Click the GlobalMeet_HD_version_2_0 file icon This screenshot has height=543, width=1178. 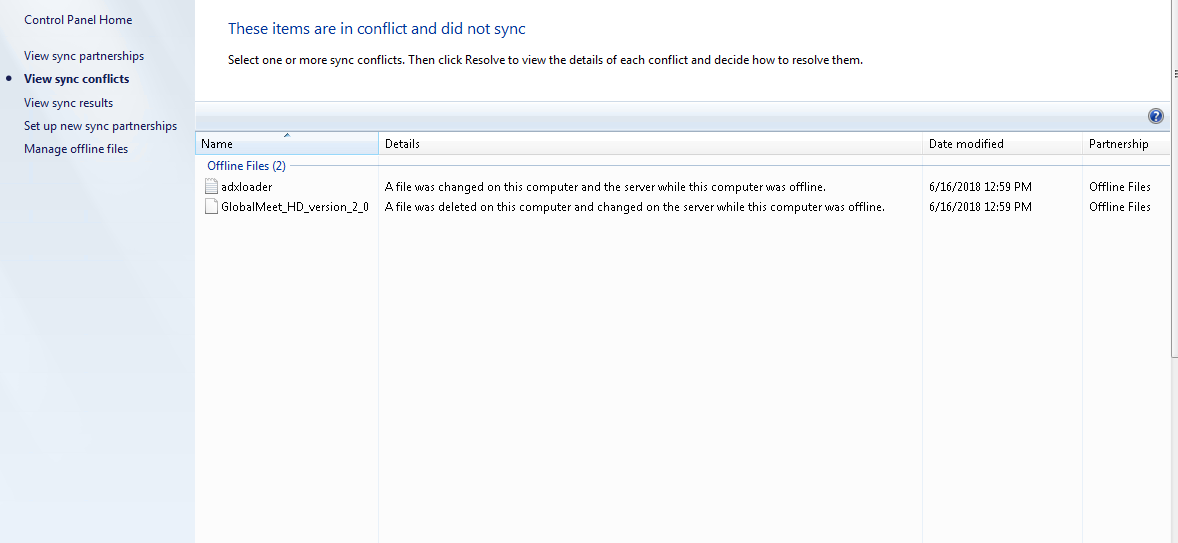point(211,207)
